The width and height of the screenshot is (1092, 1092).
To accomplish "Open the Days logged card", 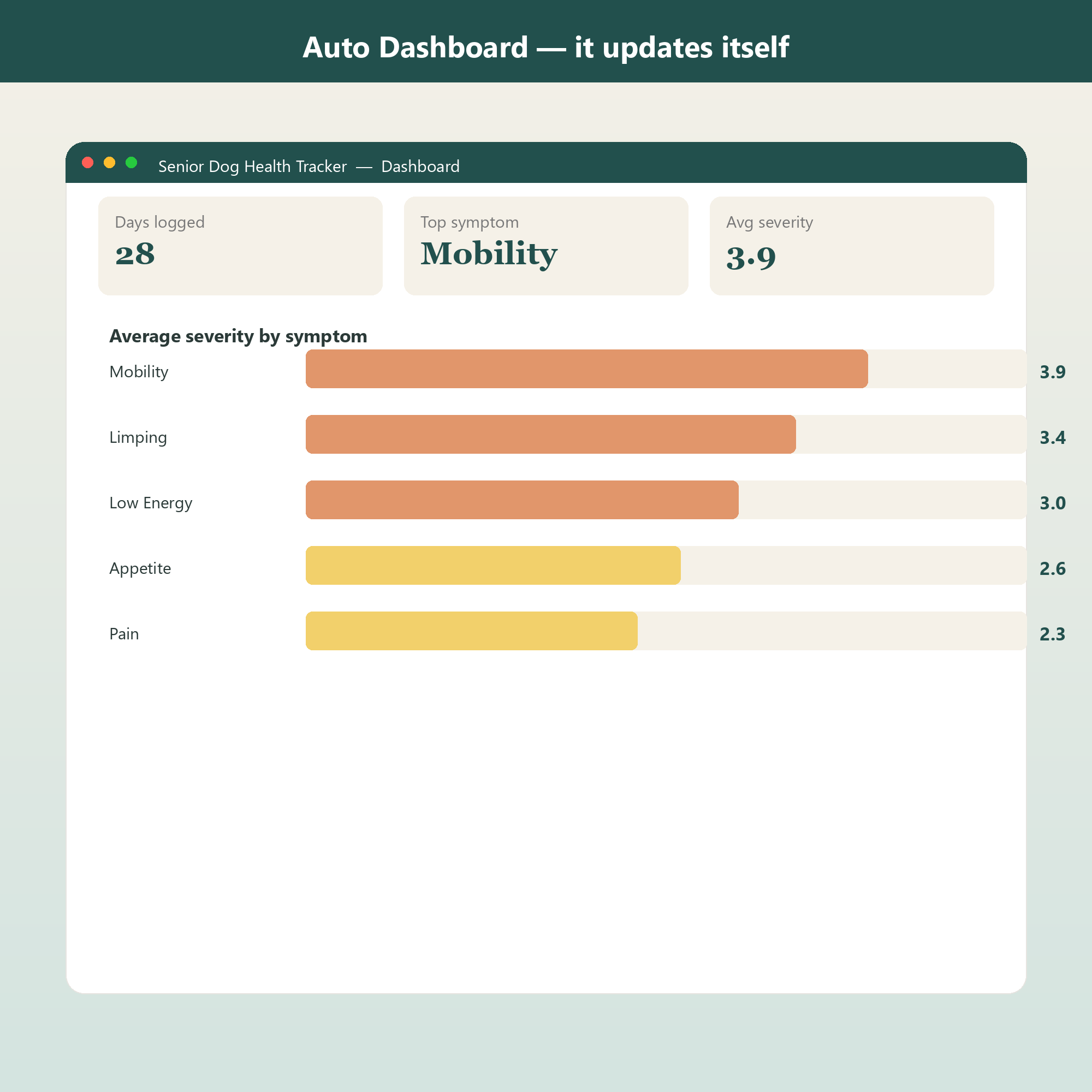I will tap(240, 246).
